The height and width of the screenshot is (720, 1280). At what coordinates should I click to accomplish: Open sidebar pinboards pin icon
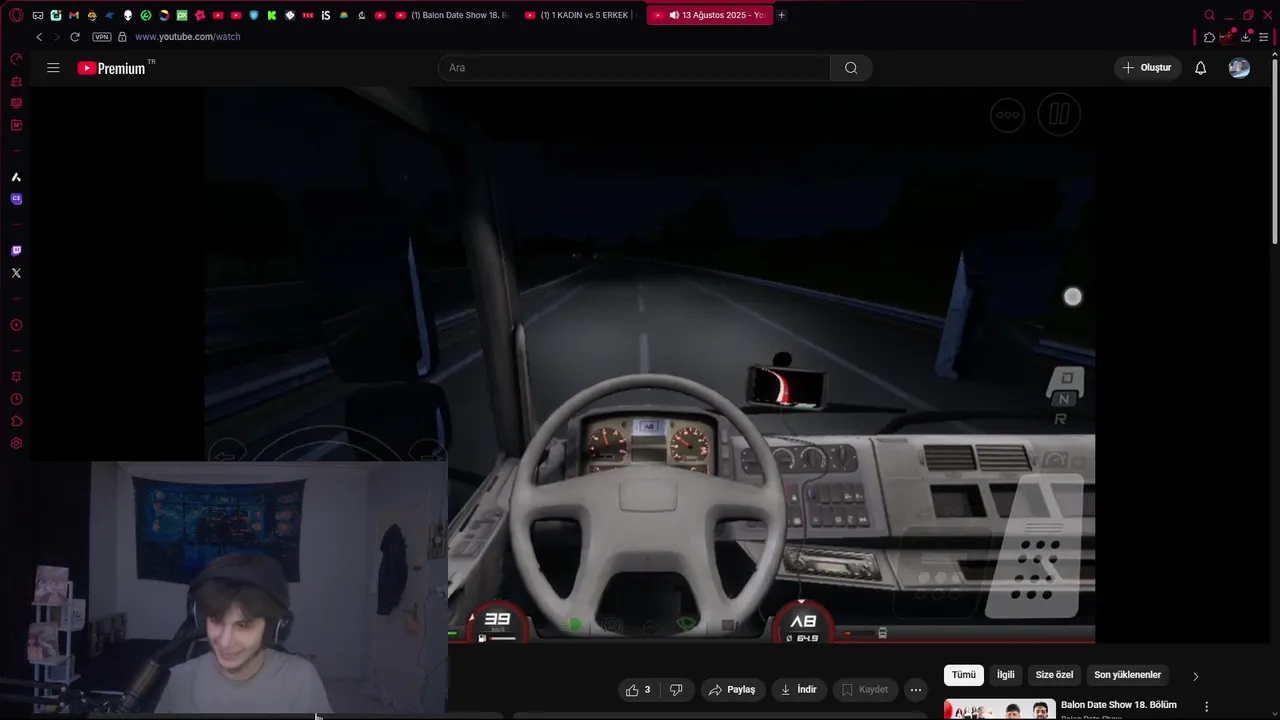[x=16, y=377]
